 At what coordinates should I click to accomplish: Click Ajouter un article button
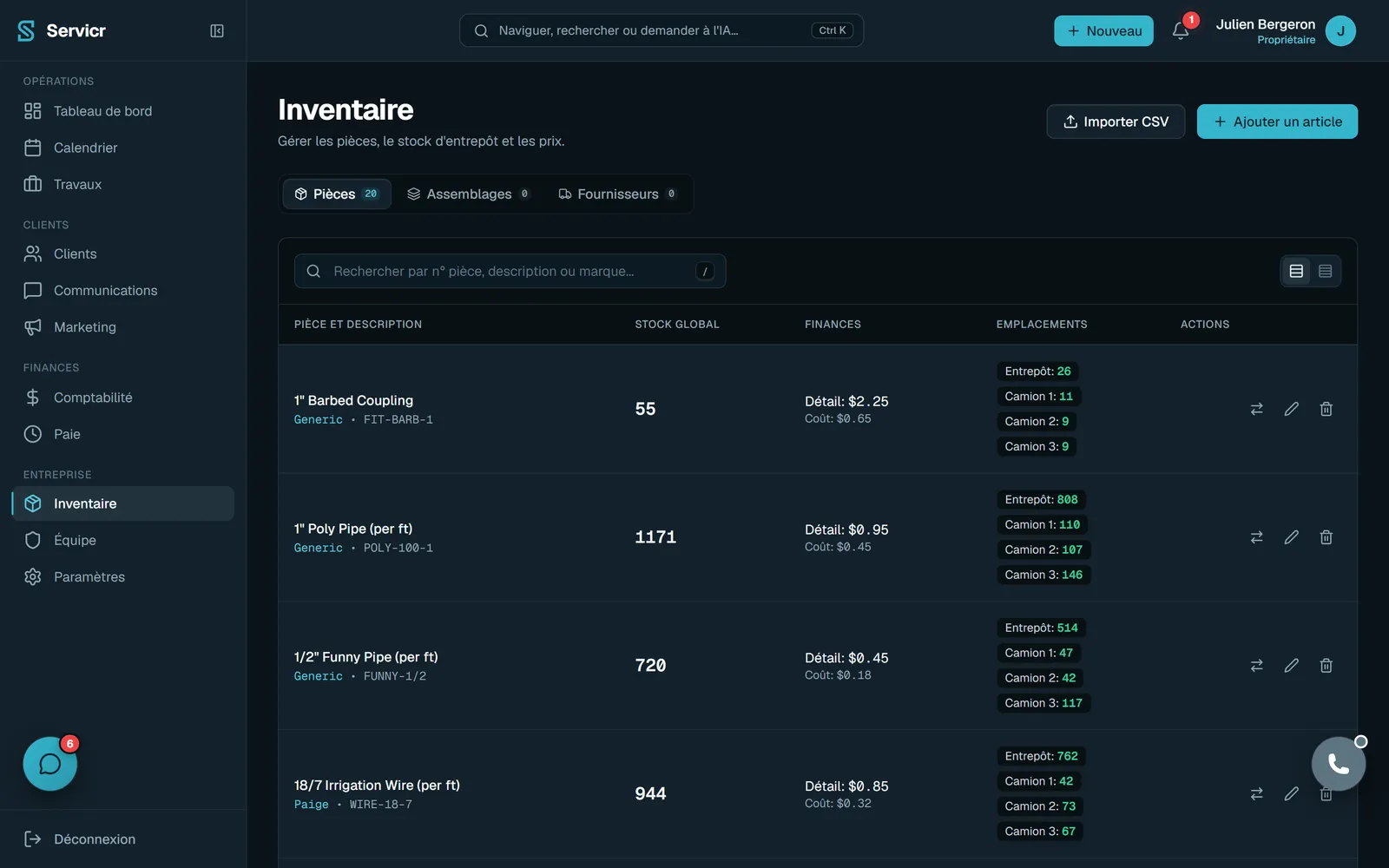tap(1277, 122)
